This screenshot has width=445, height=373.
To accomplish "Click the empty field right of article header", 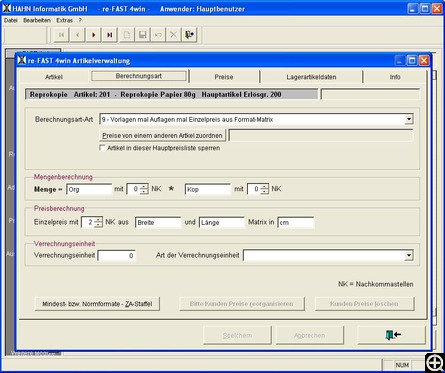I will pyautogui.click(x=370, y=94).
